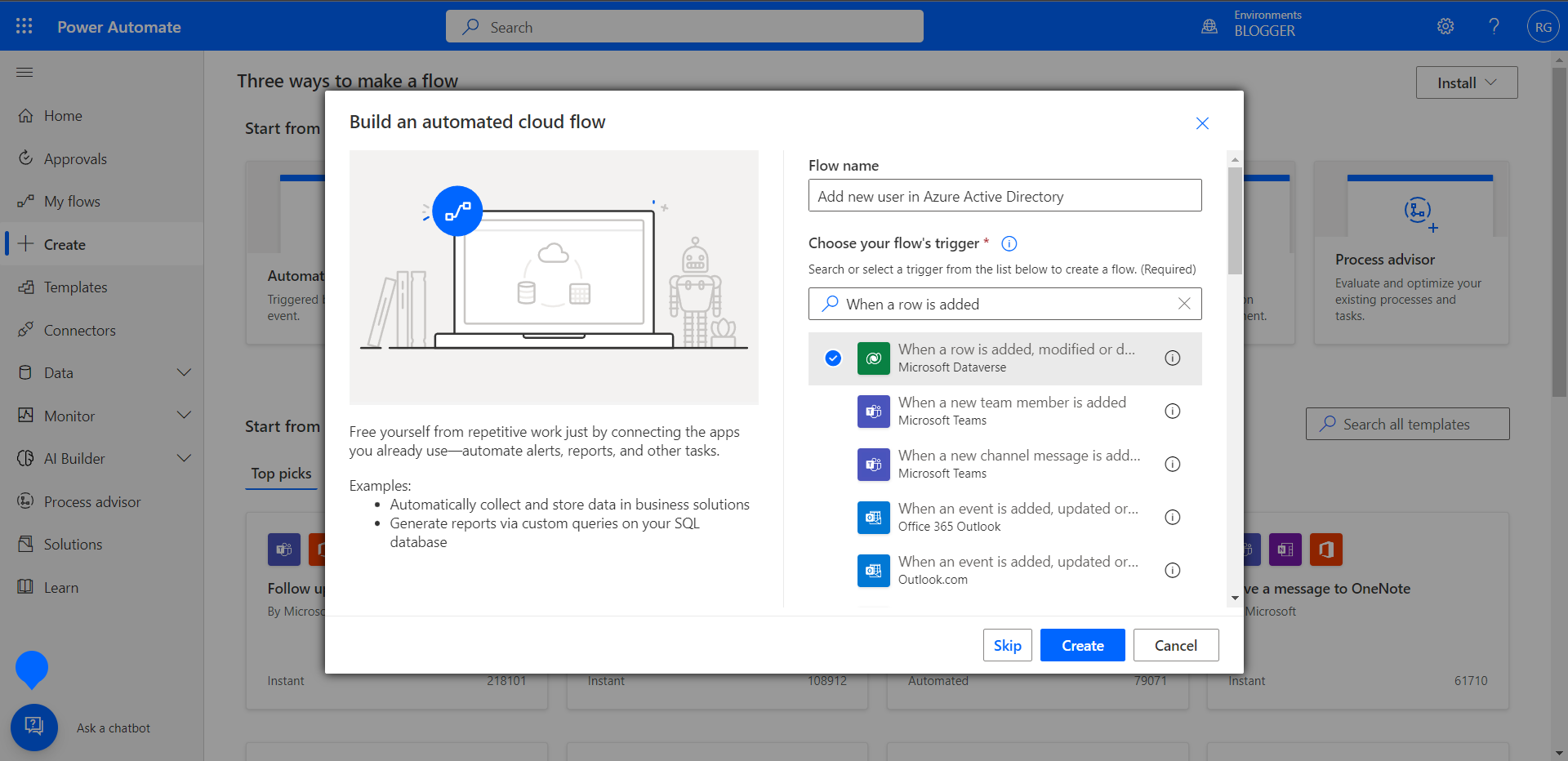
Task: Select the Office 365 Outlook event trigger
Action: [1005, 517]
